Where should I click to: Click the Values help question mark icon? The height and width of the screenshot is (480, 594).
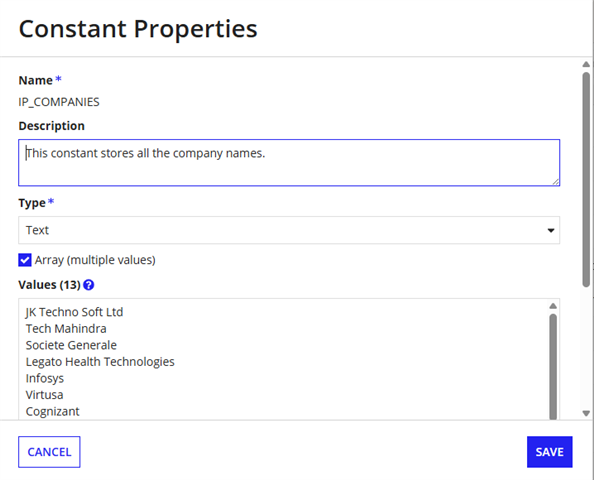(89, 285)
